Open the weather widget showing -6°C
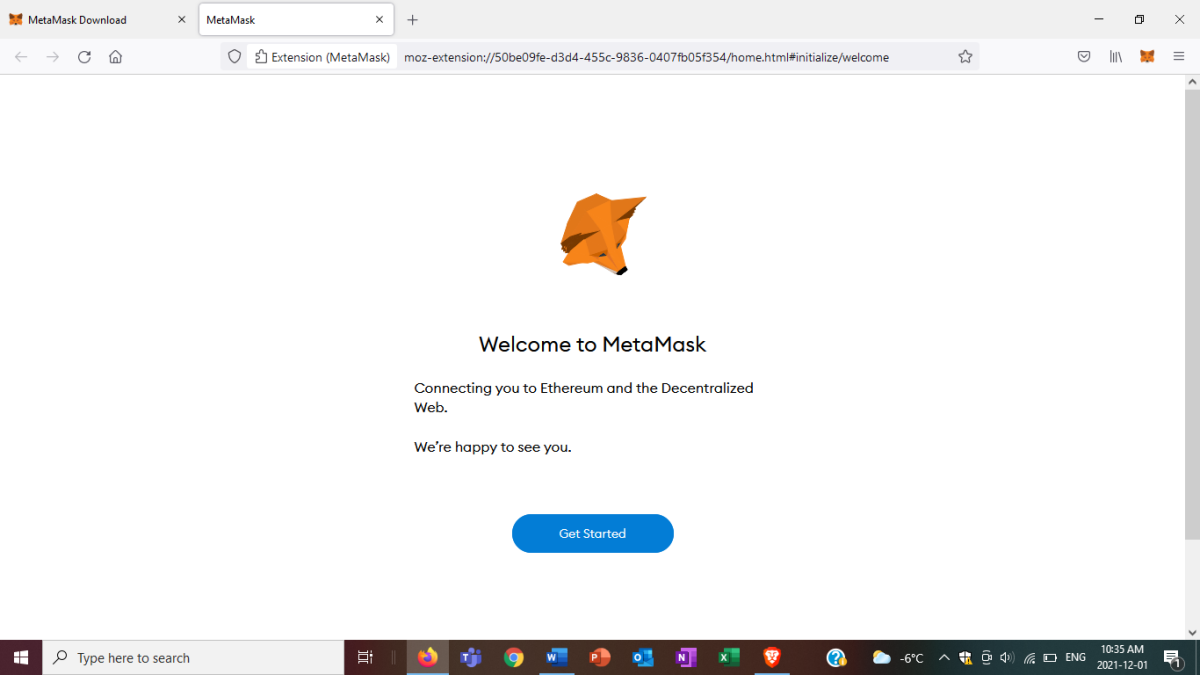This screenshot has width=1200, height=675. (x=898, y=658)
